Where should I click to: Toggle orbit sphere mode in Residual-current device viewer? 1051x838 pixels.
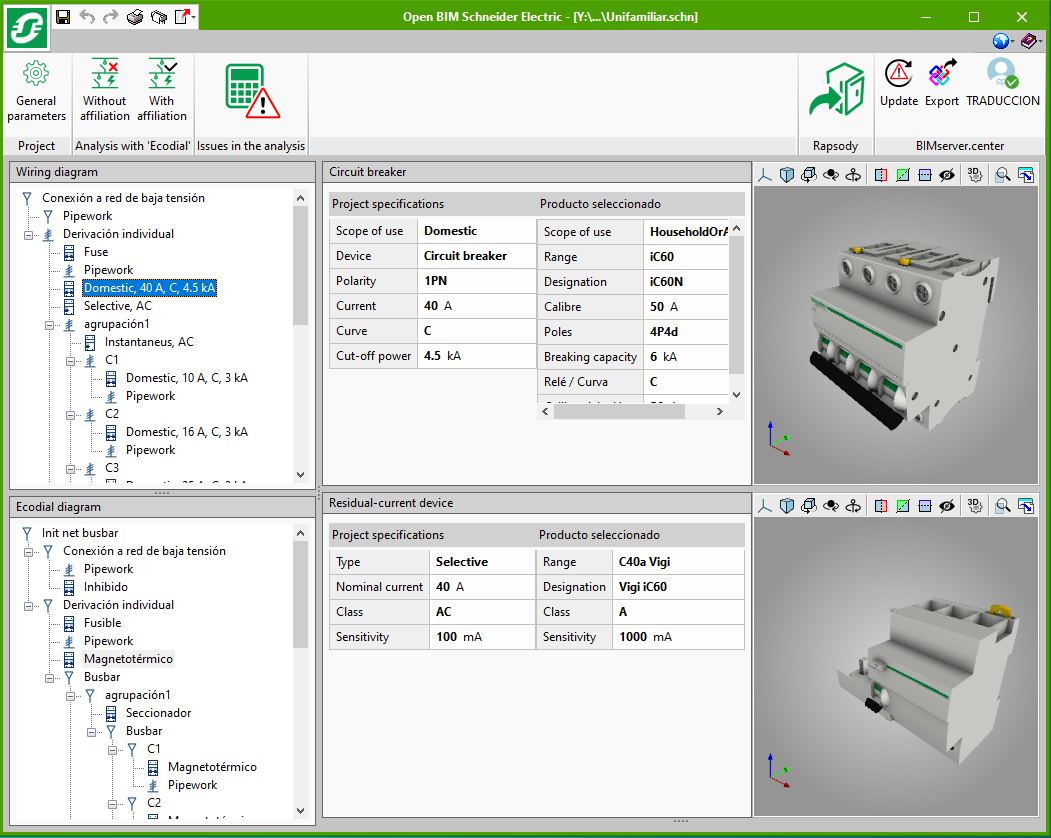coord(831,506)
